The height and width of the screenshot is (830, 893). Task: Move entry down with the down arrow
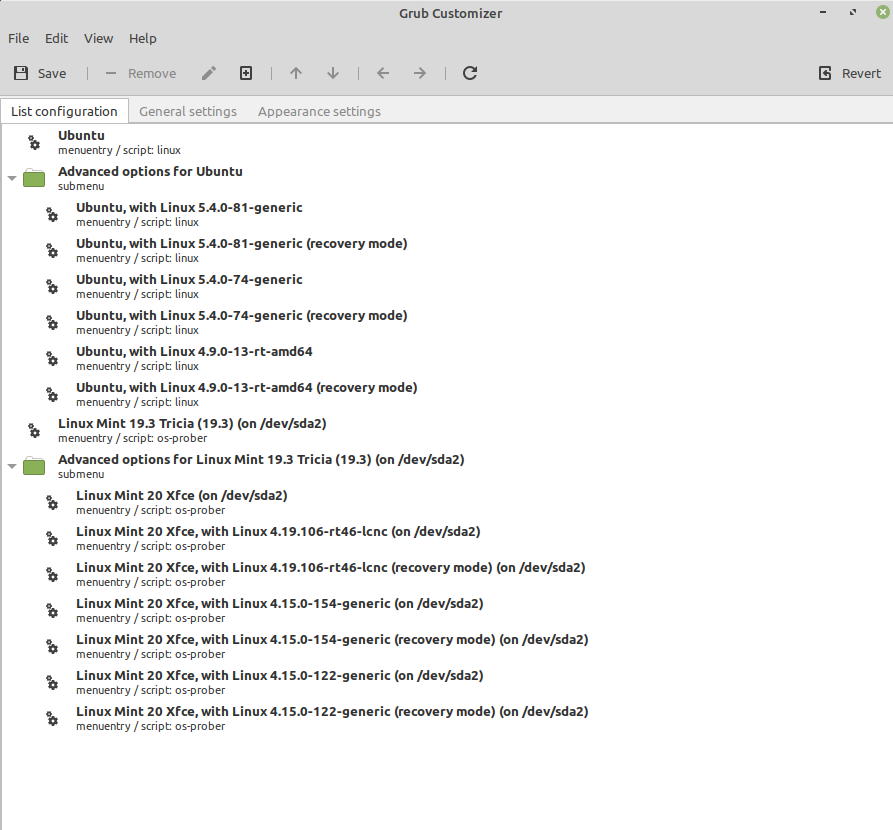(x=333, y=73)
